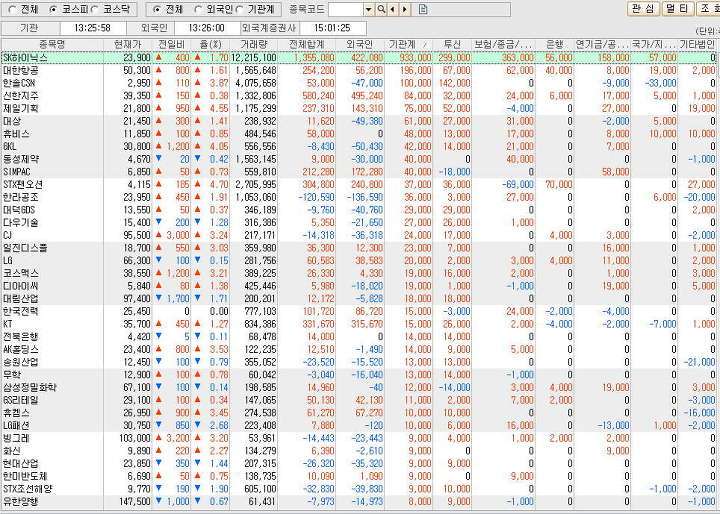Select the 기관계 radio button
This screenshot has height=514, width=720.
(x=240, y=9)
